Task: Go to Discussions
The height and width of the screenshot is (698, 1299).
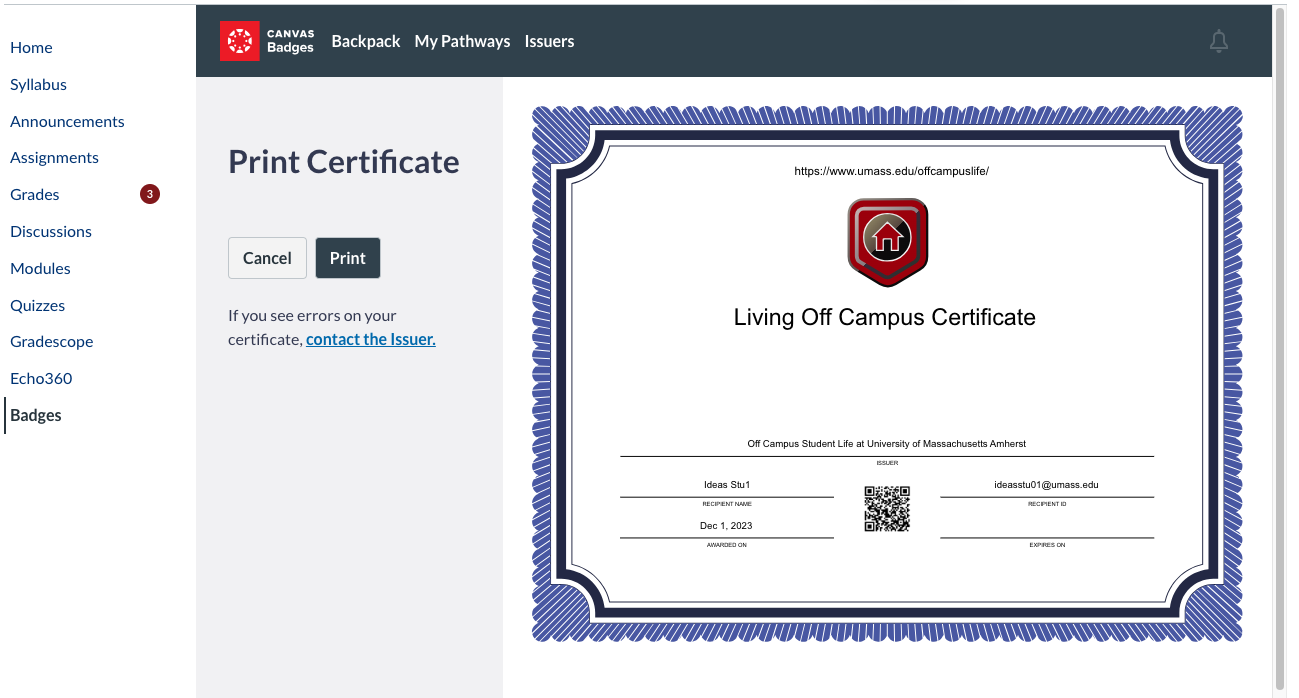Action: tap(50, 231)
